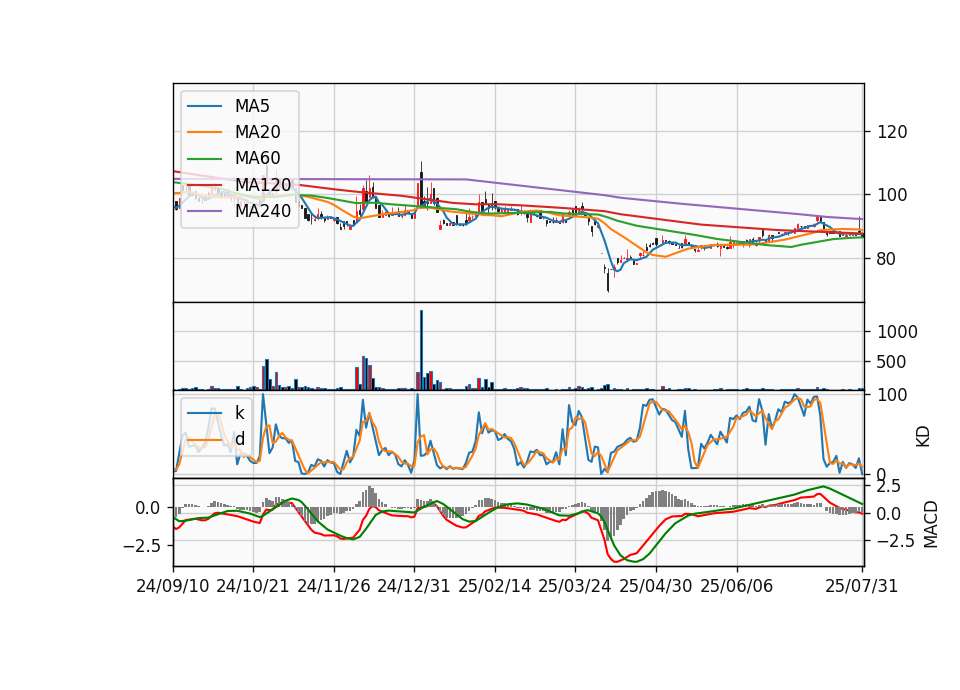Screen dimensions: 960x690
Task: Click the MACD axis title
Action: (931, 524)
